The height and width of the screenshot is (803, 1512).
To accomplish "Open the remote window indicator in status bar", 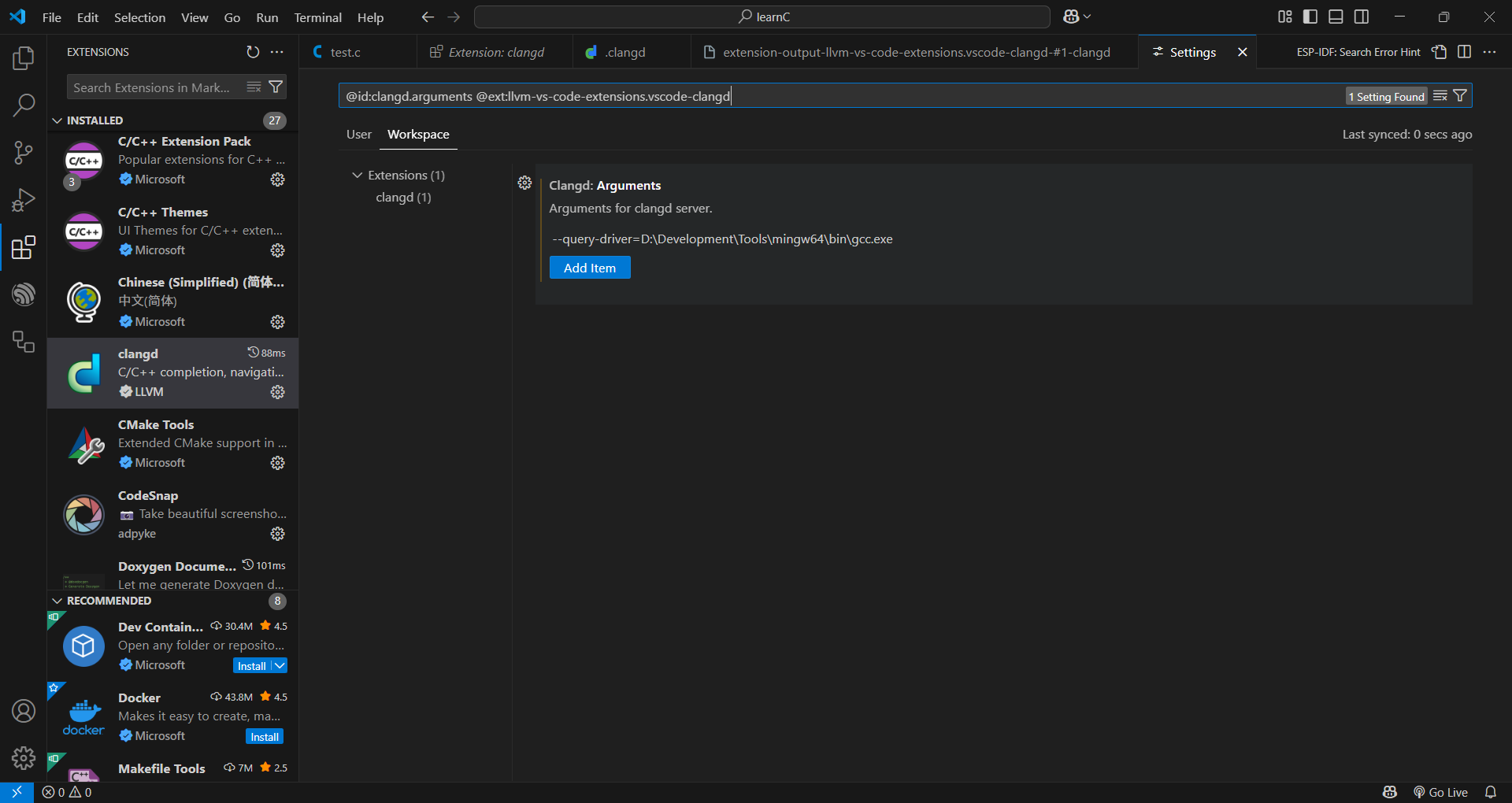I will [17, 792].
